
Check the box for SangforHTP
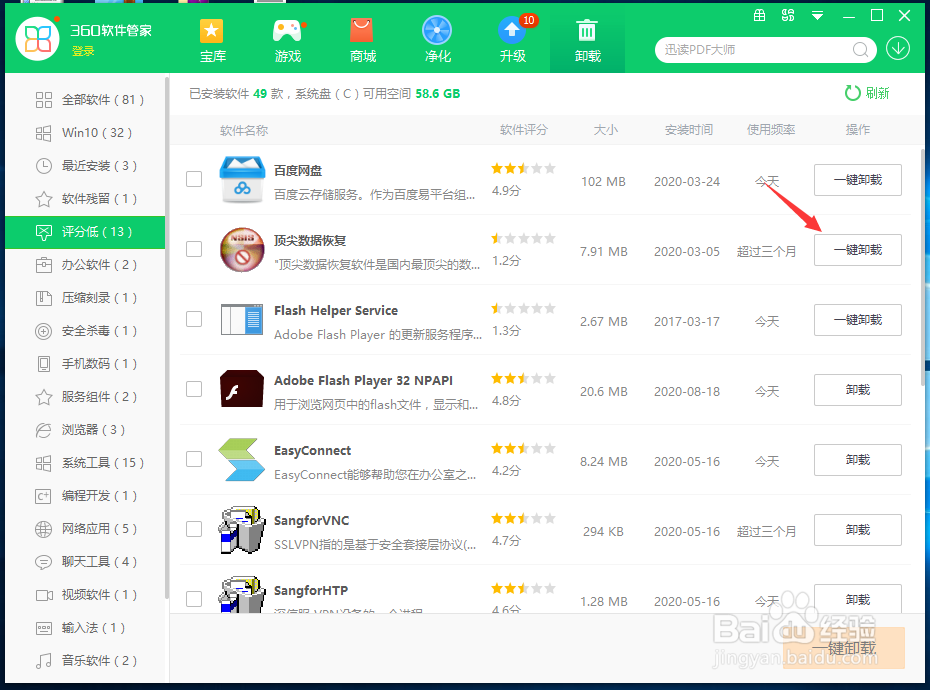(x=194, y=599)
